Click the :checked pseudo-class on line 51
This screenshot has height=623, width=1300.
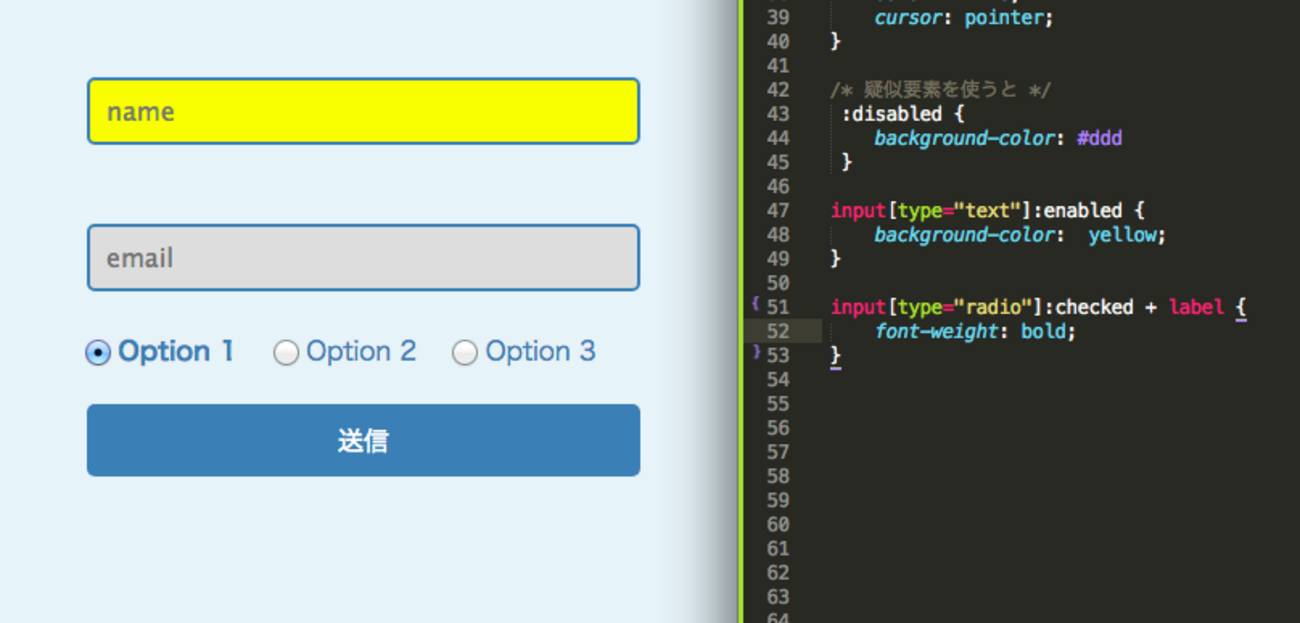[1089, 307]
